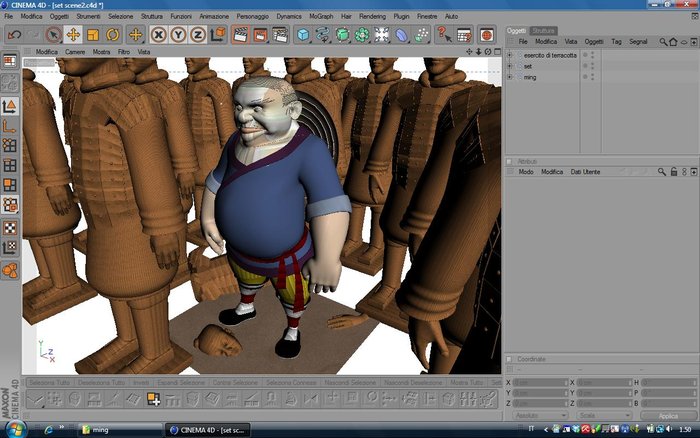Toggle the X axis lock

coord(158,35)
